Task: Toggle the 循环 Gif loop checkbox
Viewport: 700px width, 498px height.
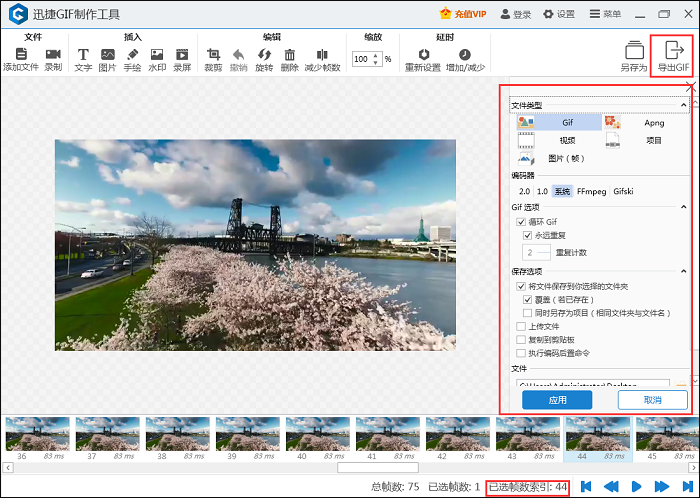Action: click(x=521, y=221)
